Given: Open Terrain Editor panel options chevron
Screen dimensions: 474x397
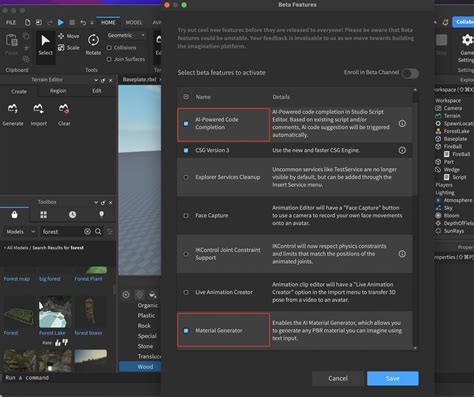Looking at the screenshot, I should pos(96,80).
